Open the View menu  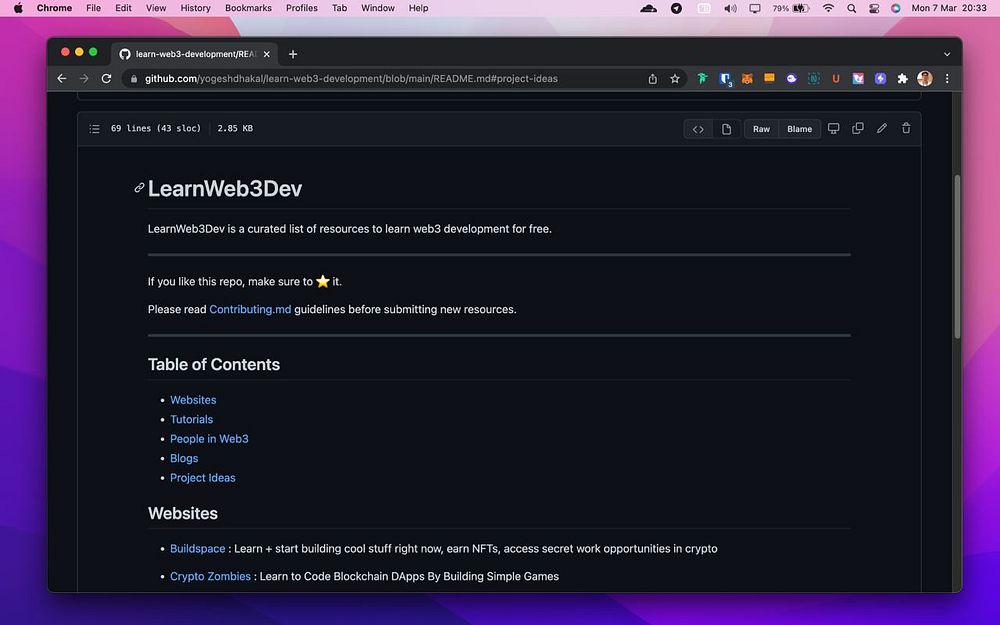156,8
